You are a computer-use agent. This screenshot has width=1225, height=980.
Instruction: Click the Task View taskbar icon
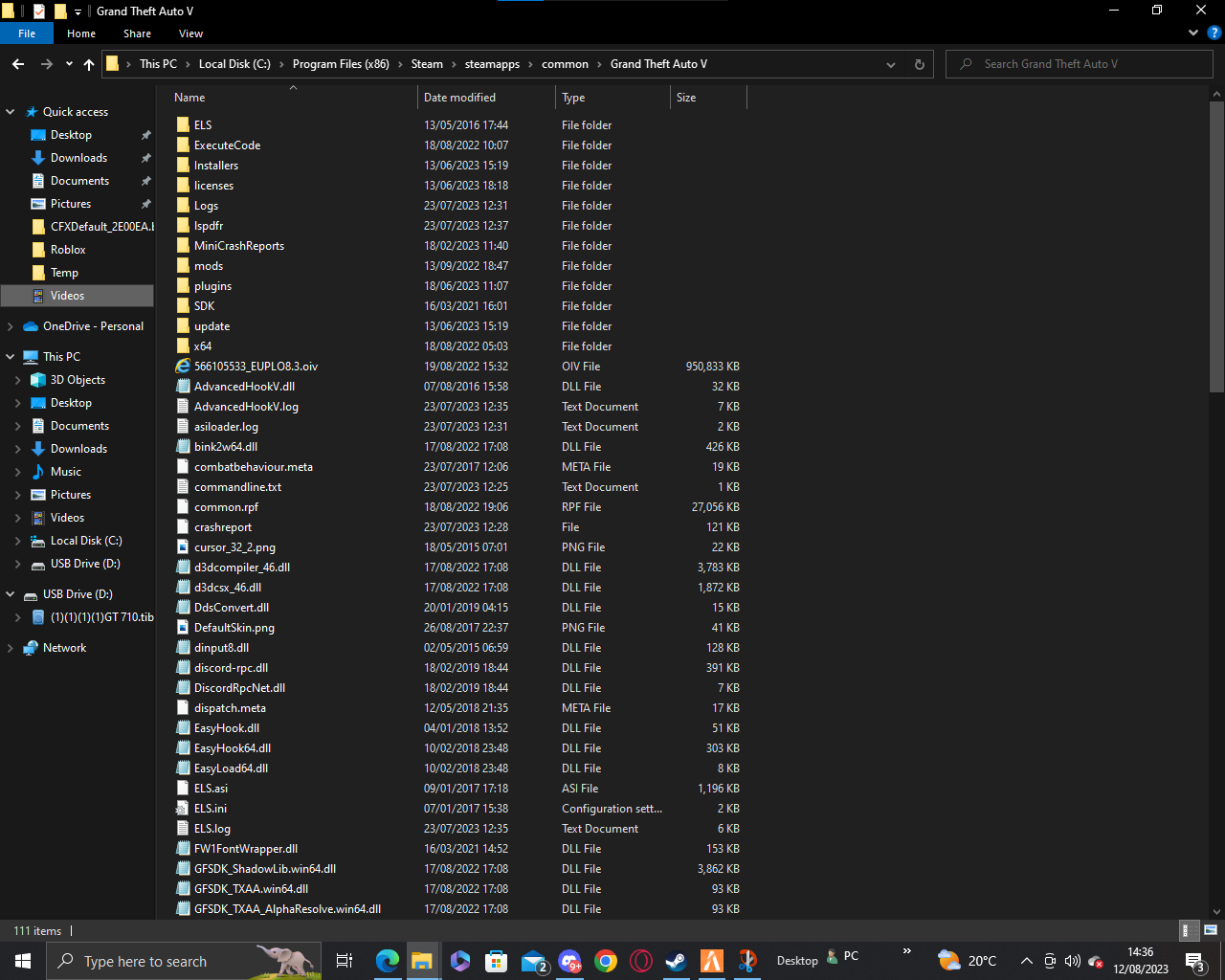point(345,961)
